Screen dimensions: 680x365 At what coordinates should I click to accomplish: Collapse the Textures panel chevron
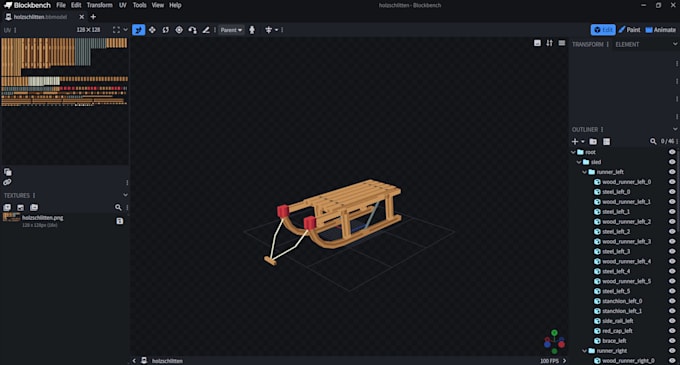tap(125, 195)
